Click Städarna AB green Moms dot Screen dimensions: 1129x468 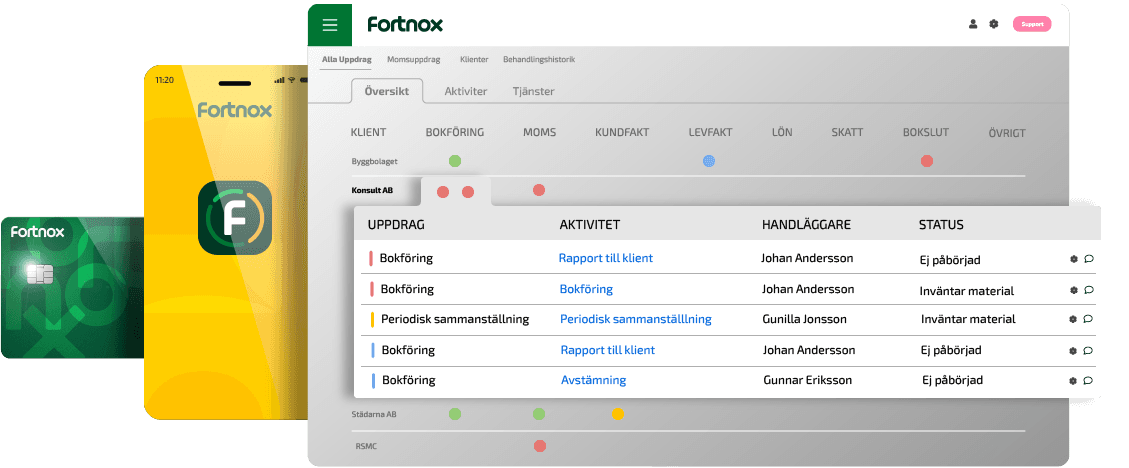[x=539, y=414]
